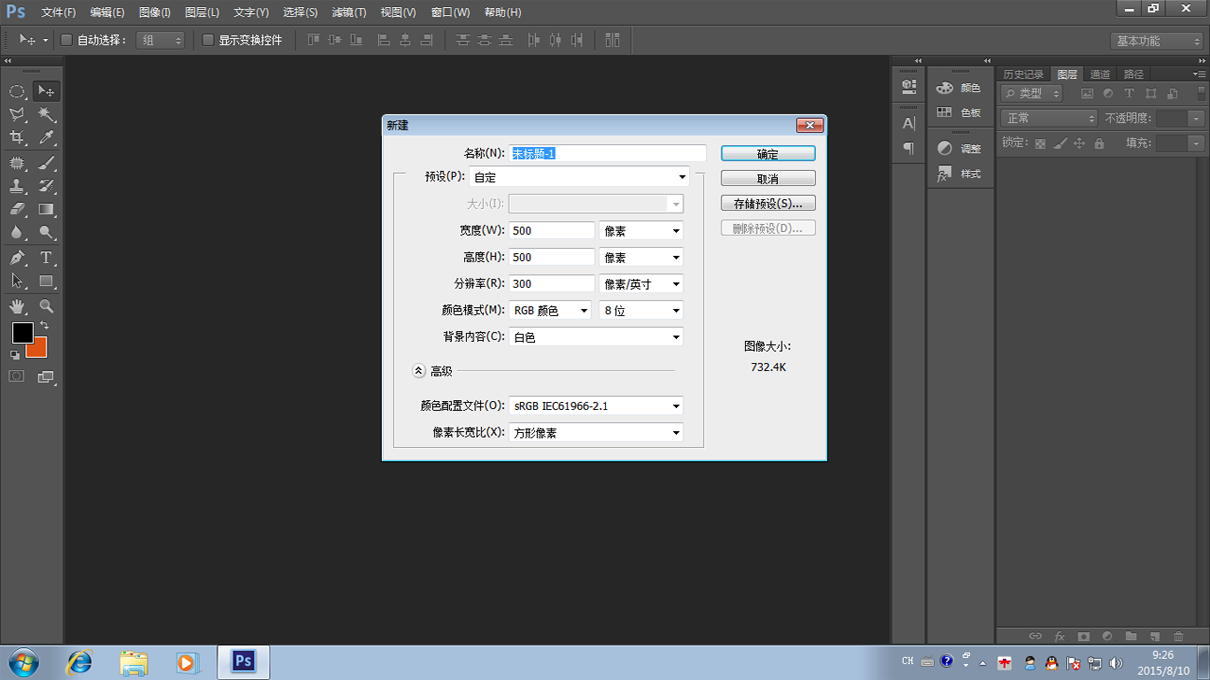Open the 图像(I) menu
The height and width of the screenshot is (680, 1210).
pyautogui.click(x=154, y=12)
